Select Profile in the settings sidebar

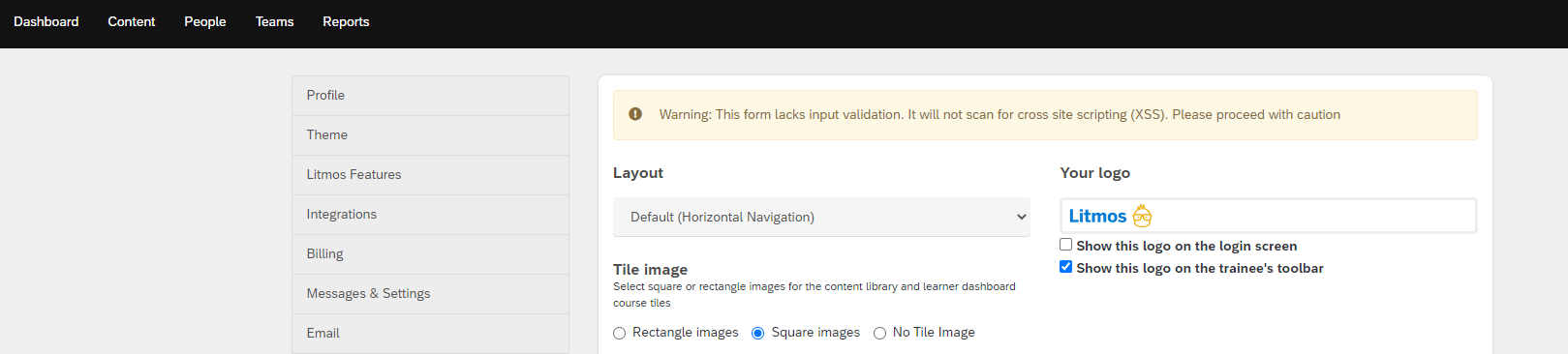pos(430,96)
